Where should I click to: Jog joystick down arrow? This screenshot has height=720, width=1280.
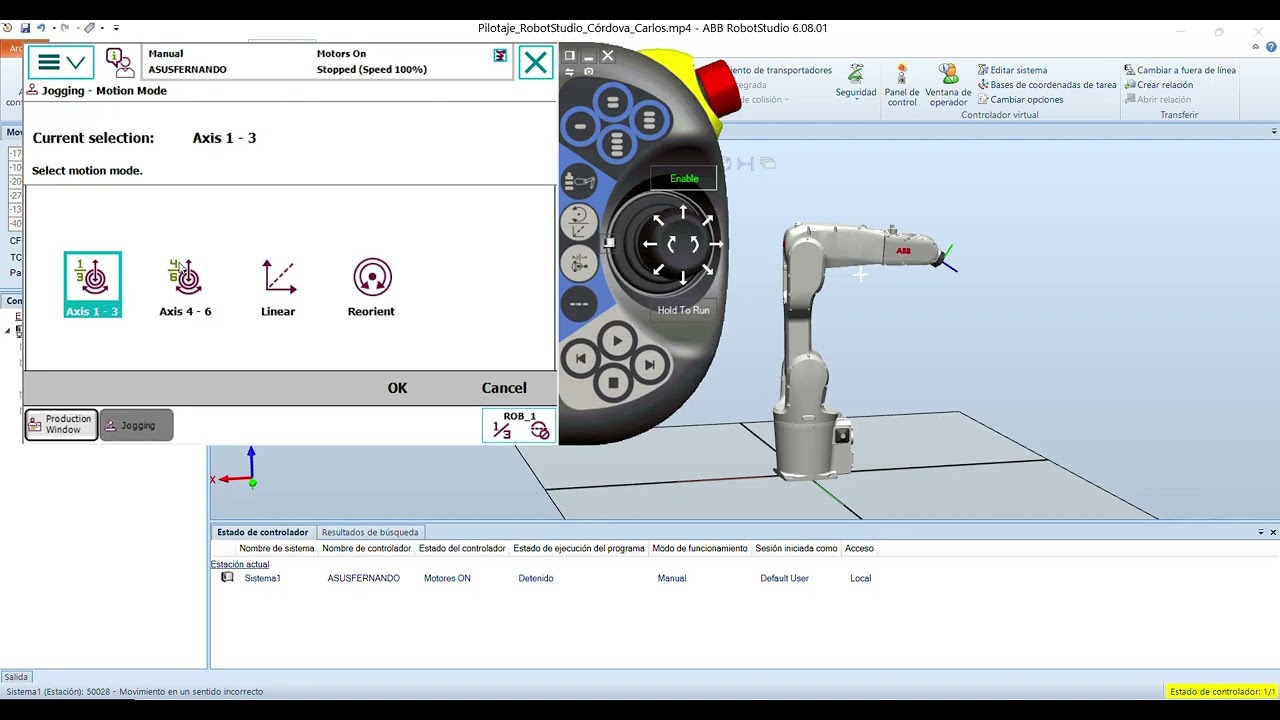[683, 278]
